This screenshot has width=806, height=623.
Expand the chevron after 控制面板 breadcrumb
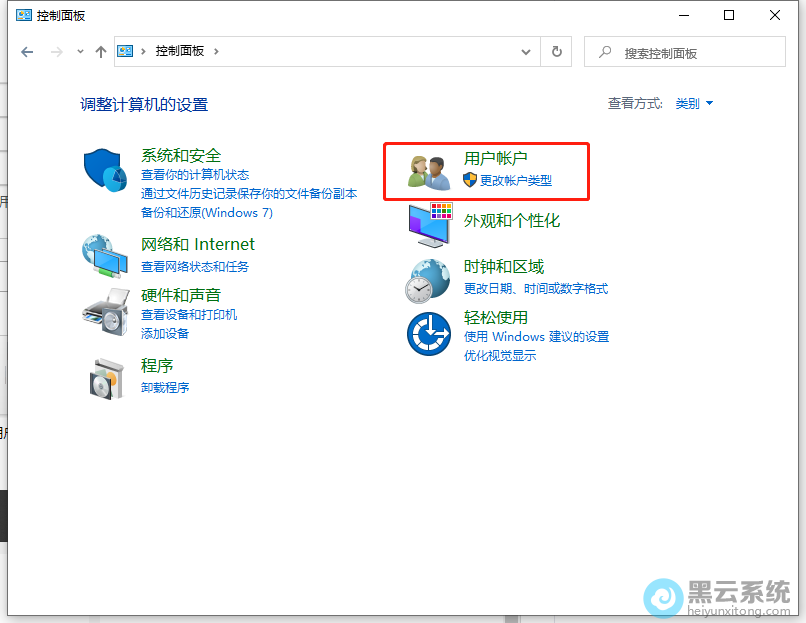click(x=217, y=52)
